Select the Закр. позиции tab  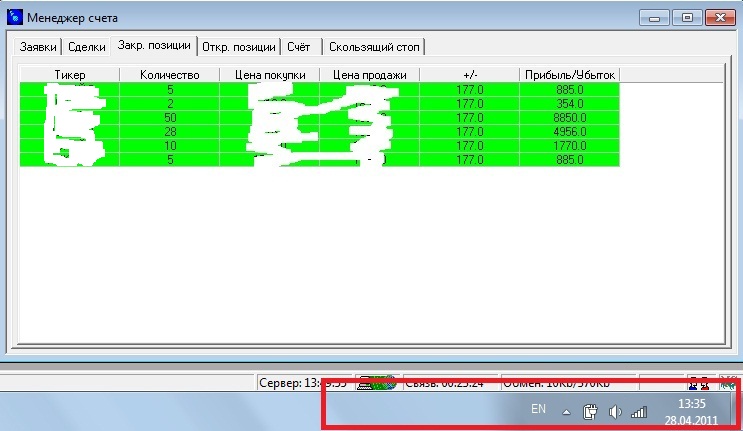(x=154, y=45)
